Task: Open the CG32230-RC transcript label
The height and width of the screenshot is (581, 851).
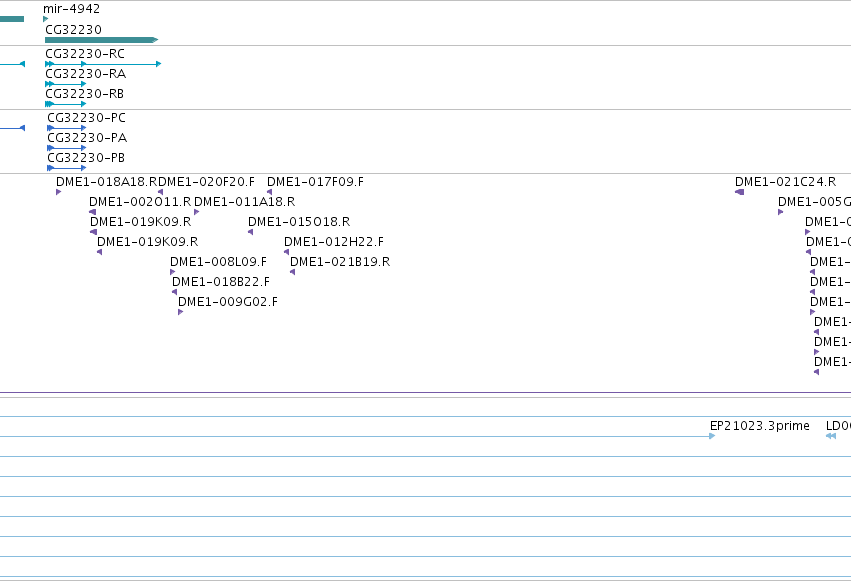Action: coord(85,54)
